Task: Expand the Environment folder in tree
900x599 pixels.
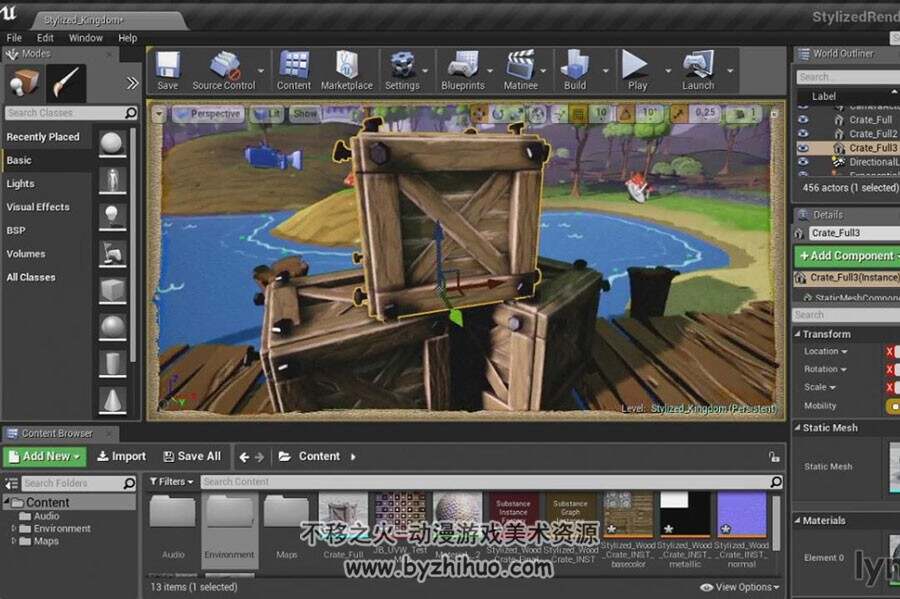Action: (x=14, y=528)
